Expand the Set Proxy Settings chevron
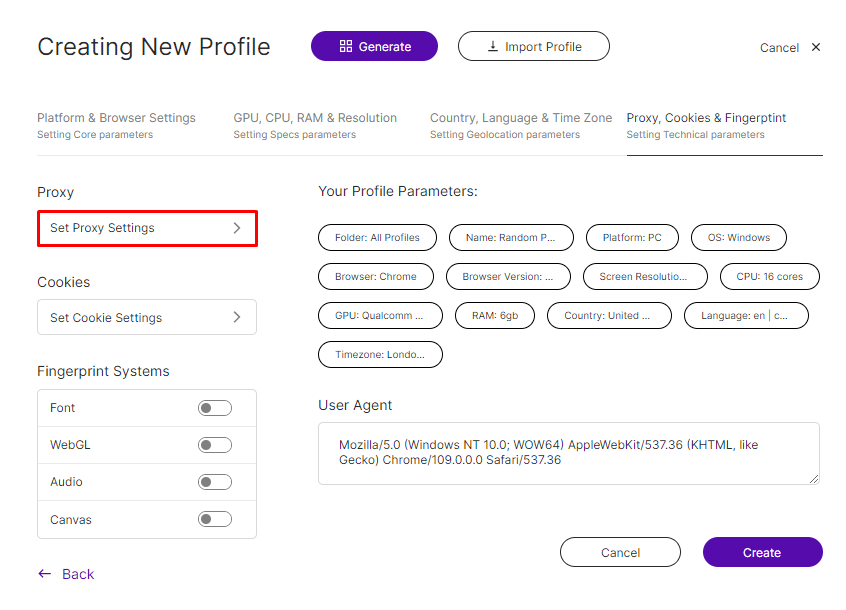Viewport: 846px width, 610px height. pyautogui.click(x=237, y=228)
